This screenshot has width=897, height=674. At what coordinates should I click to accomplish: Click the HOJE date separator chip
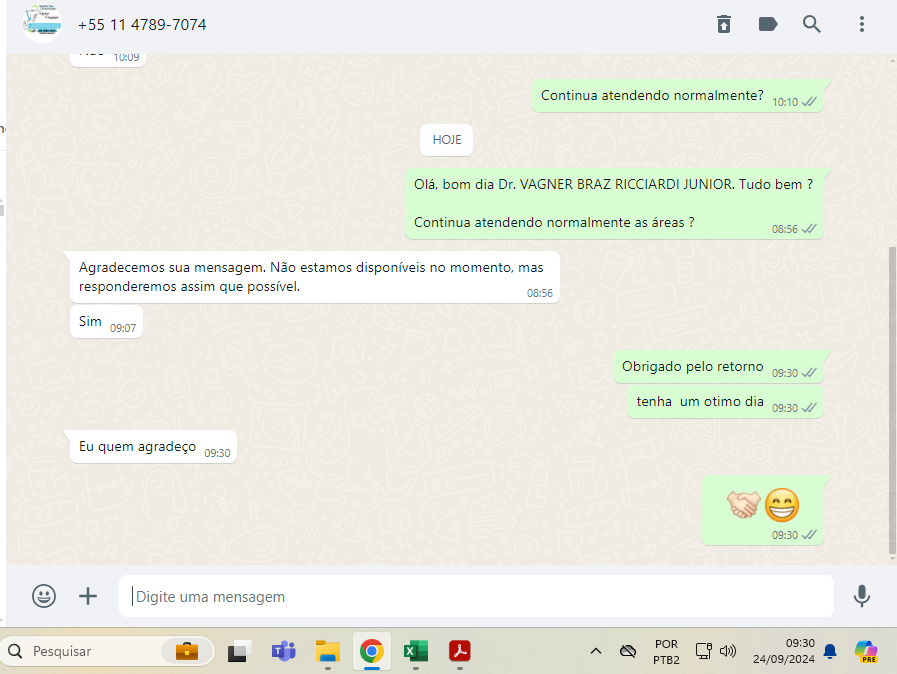[x=446, y=140]
